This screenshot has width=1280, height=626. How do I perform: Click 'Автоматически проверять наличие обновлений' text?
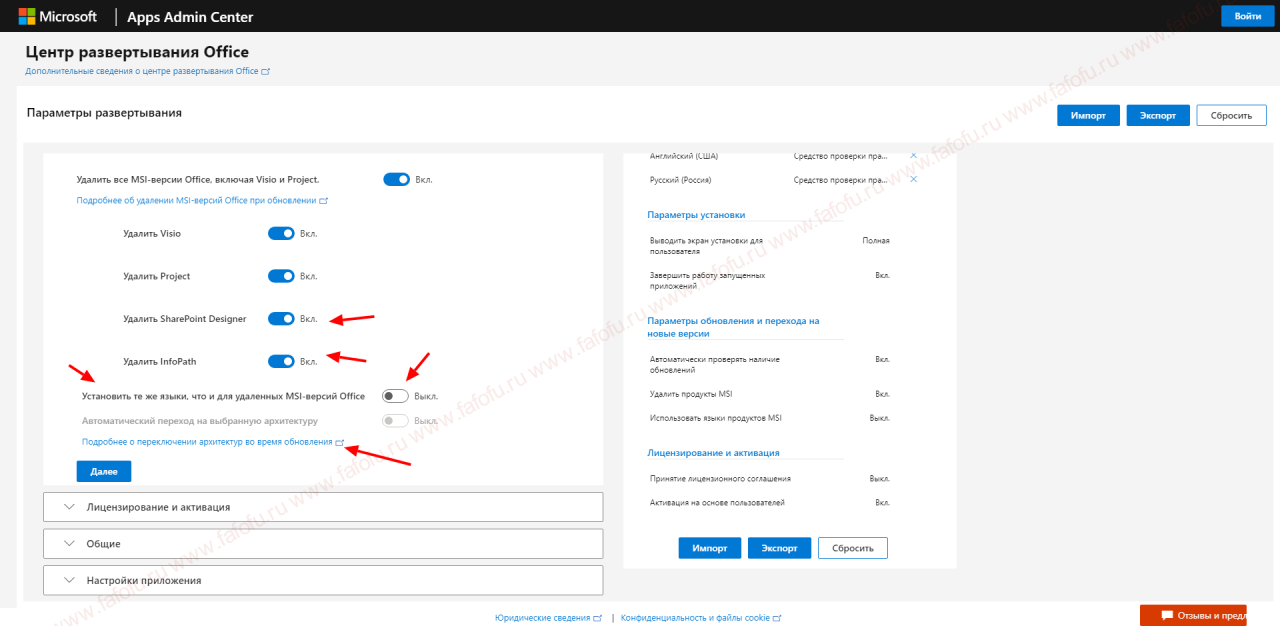(x=715, y=364)
